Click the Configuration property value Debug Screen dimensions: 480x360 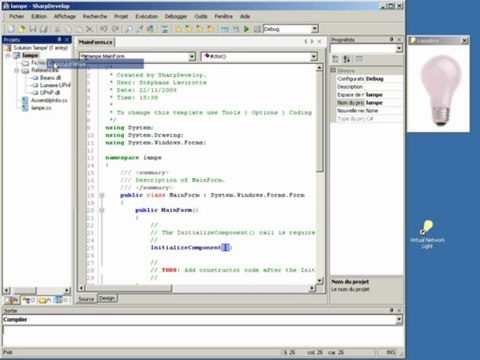pos(384,79)
